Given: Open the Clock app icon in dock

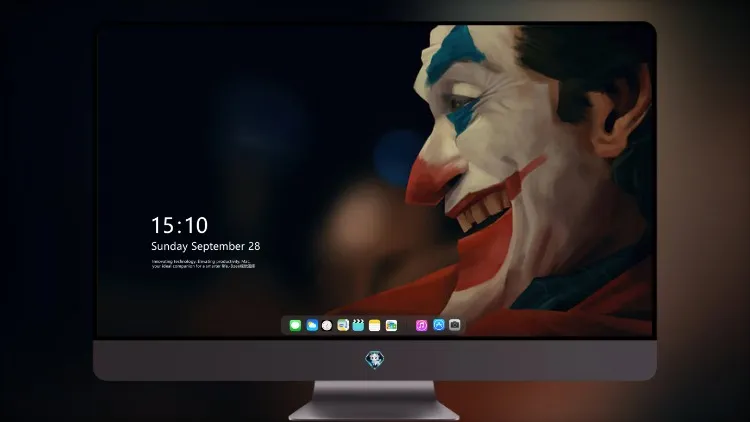Looking at the screenshot, I should point(327,325).
